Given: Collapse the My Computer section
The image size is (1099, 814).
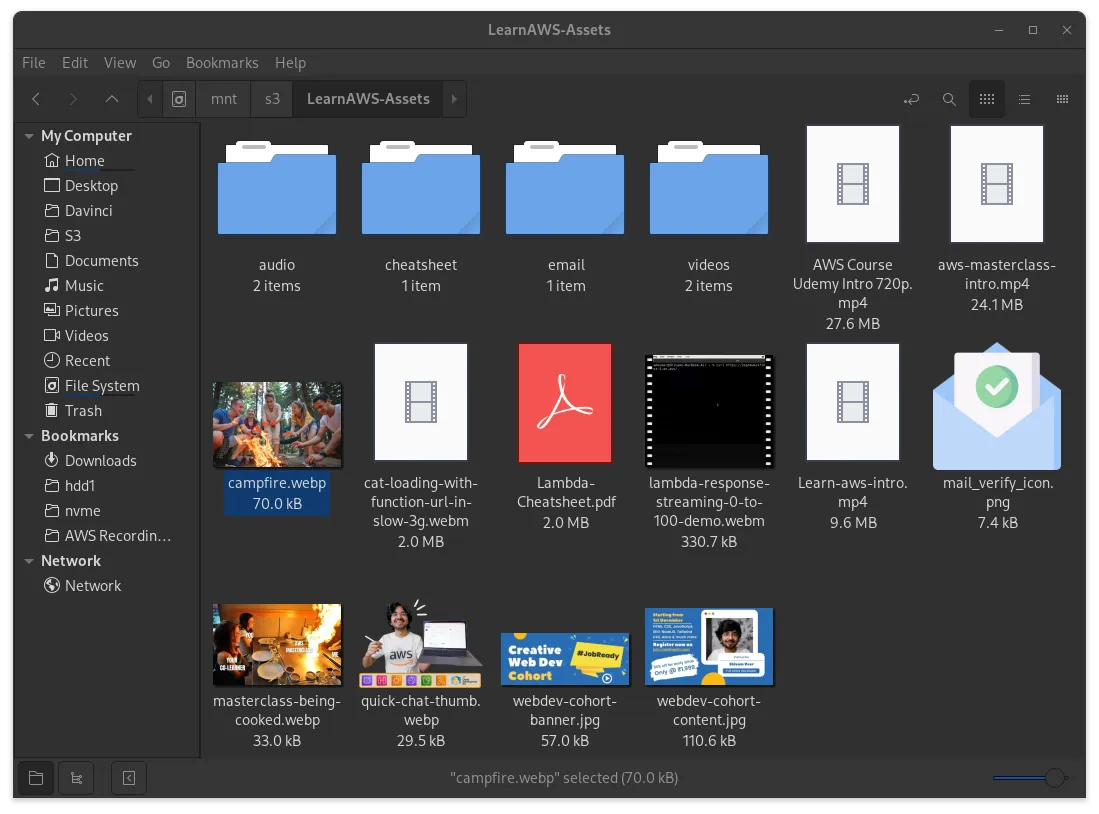Looking at the screenshot, I should [x=29, y=136].
